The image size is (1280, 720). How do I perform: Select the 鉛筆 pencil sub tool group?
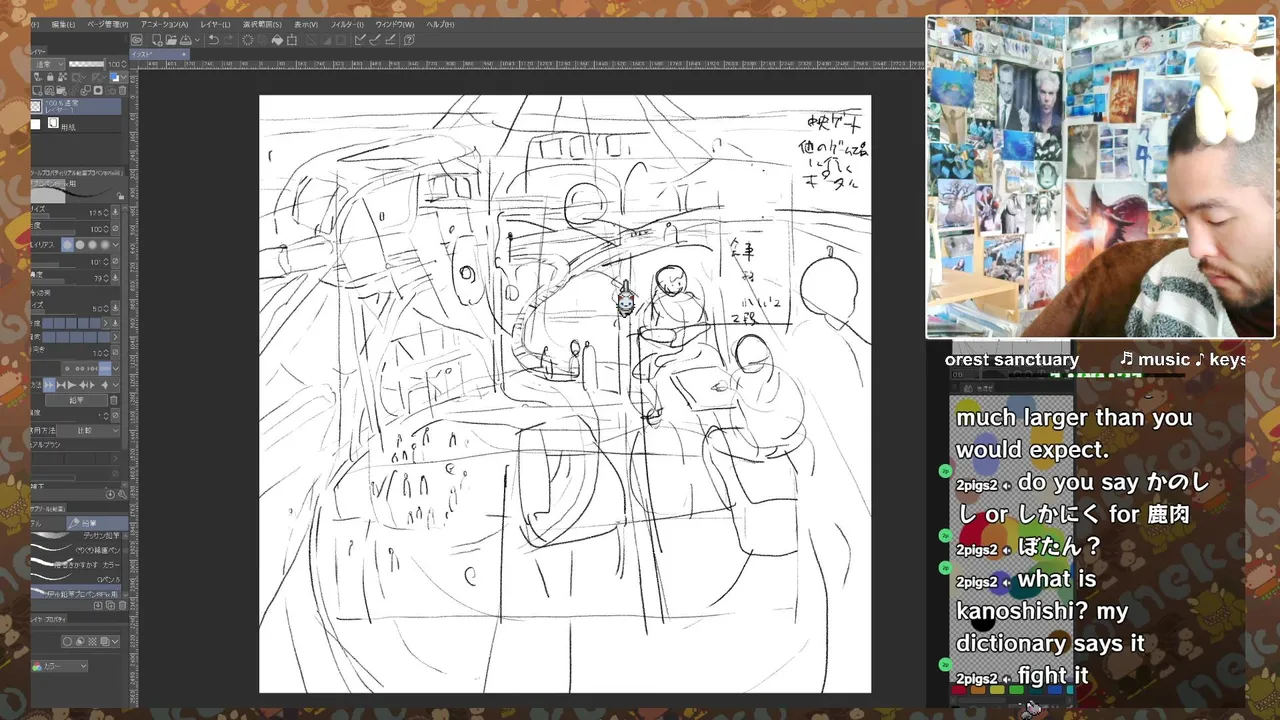coord(97,523)
